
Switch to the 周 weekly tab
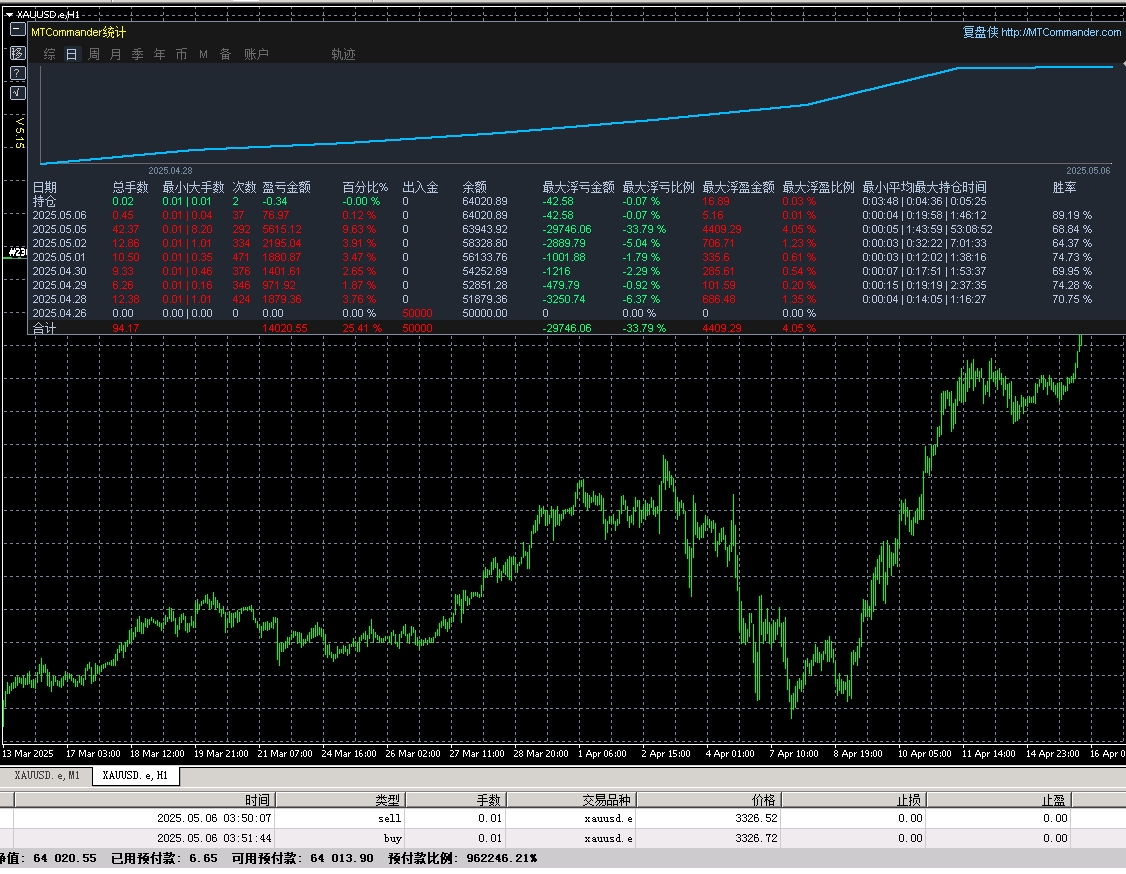(94, 55)
